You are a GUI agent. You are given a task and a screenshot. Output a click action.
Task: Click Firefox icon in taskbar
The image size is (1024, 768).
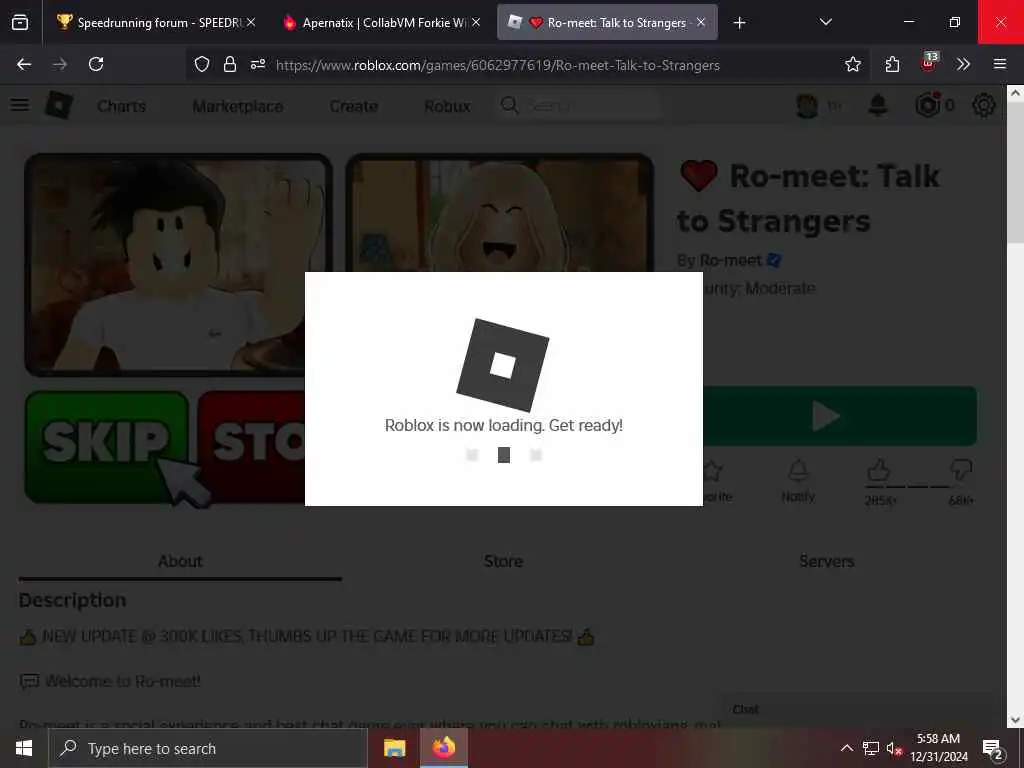tap(444, 748)
